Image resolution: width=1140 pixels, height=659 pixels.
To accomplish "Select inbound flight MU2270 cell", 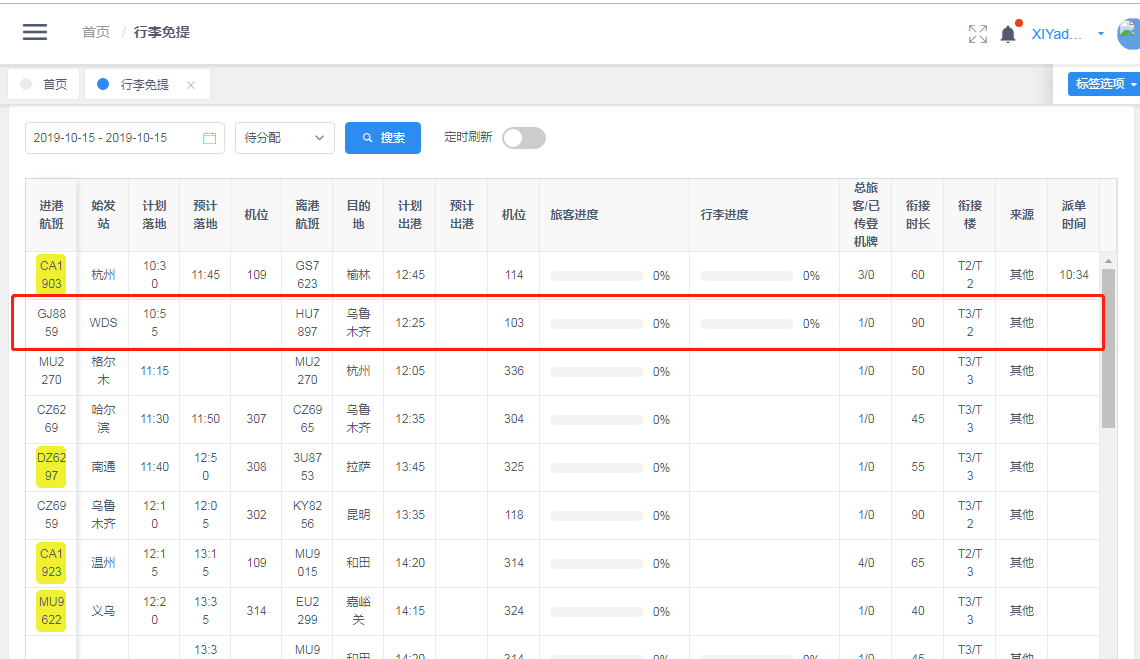I will coord(51,371).
